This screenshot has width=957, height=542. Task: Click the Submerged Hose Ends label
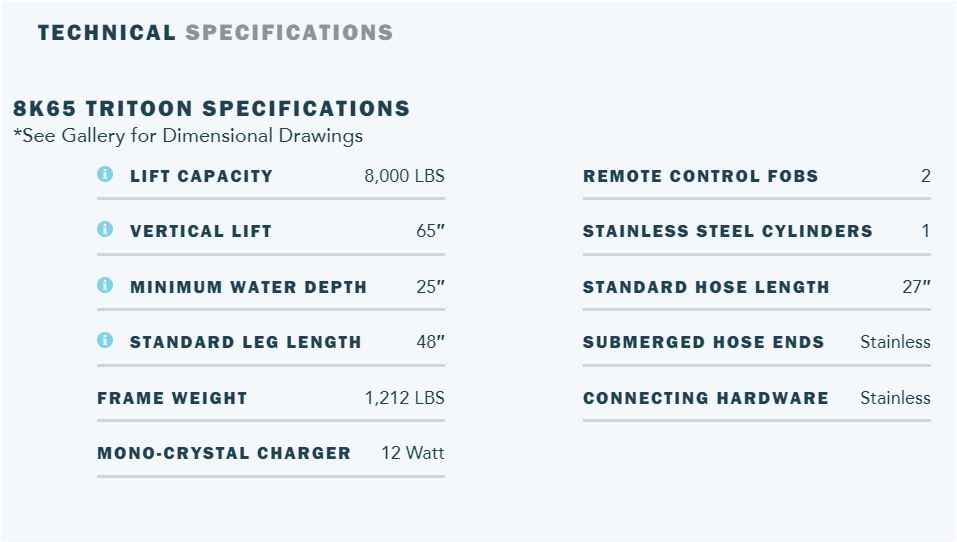point(703,342)
